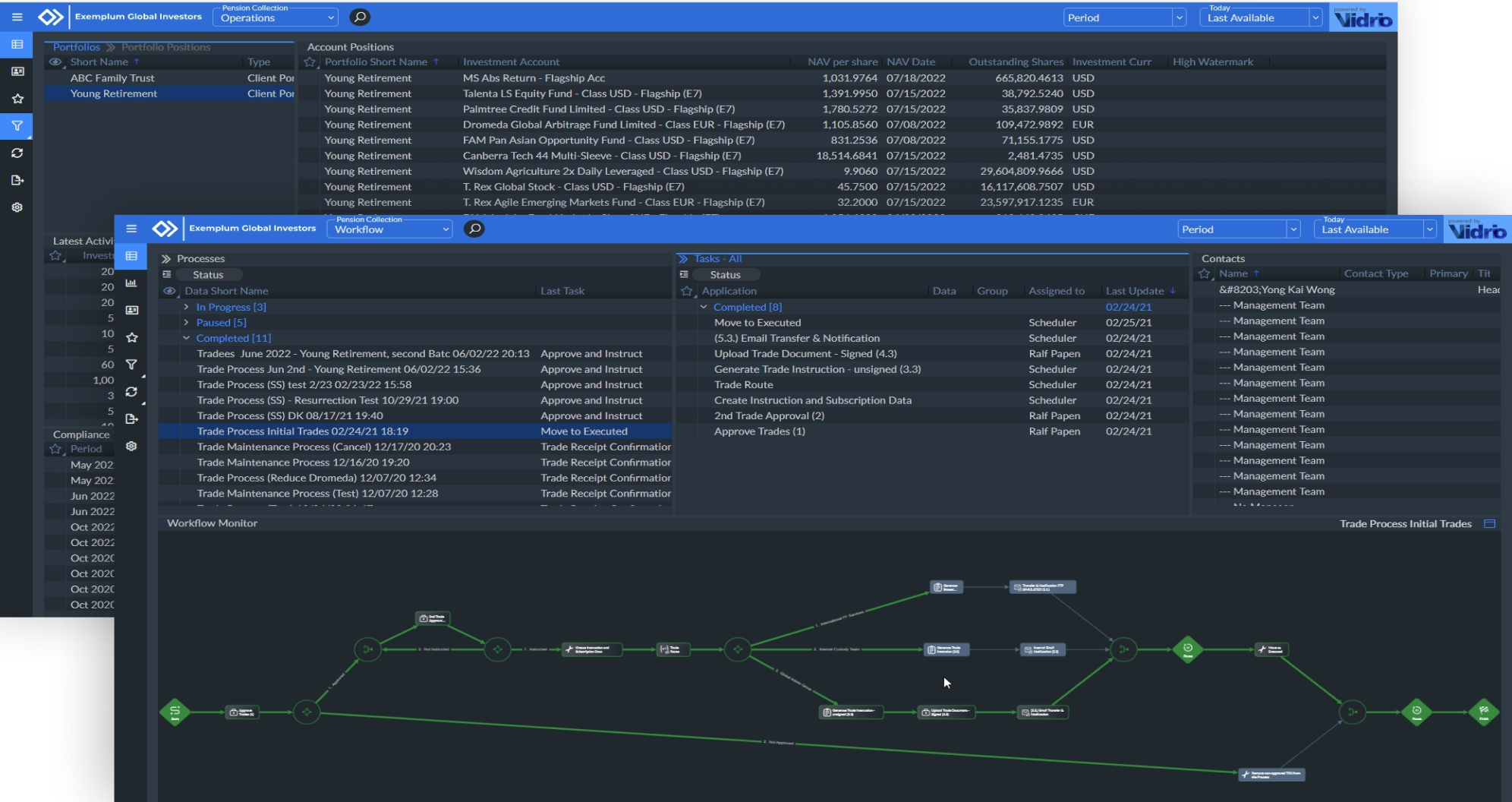The height and width of the screenshot is (802, 1512).
Task: Select Yong Kai Wong contact row
Action: click(1347, 290)
